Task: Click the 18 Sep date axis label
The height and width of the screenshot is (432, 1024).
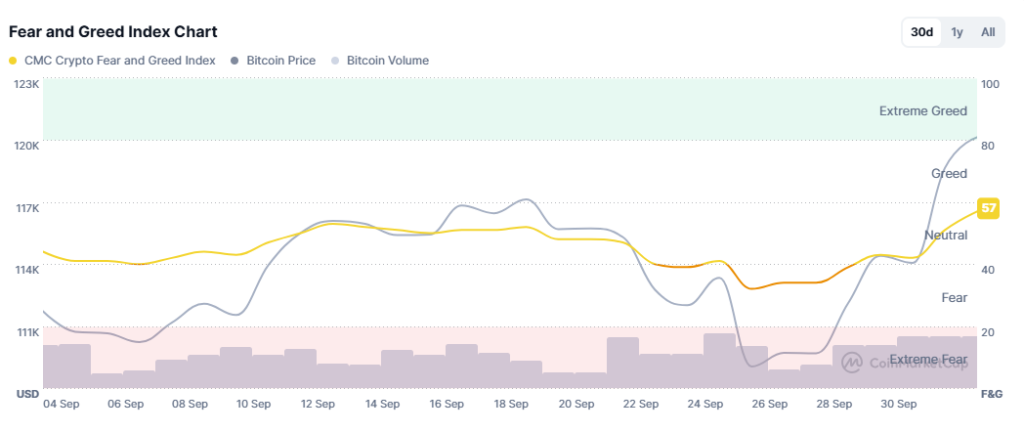Action: pyautogui.click(x=511, y=404)
